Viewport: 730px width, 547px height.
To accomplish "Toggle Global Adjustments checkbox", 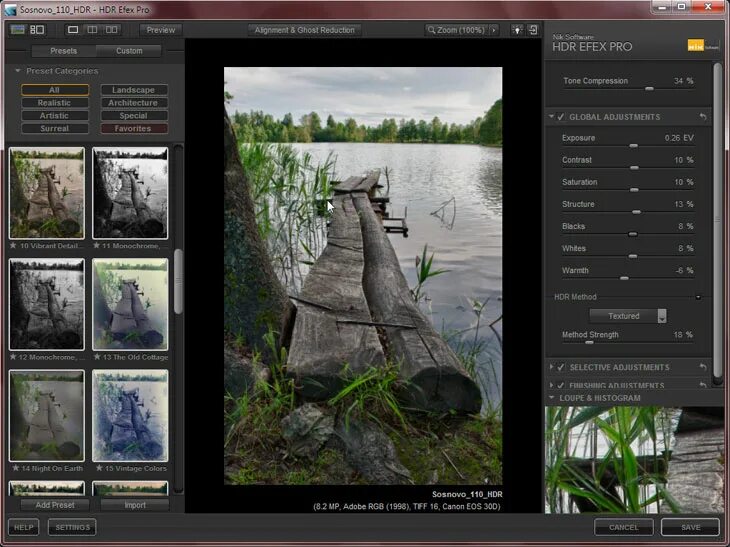I will [561, 117].
